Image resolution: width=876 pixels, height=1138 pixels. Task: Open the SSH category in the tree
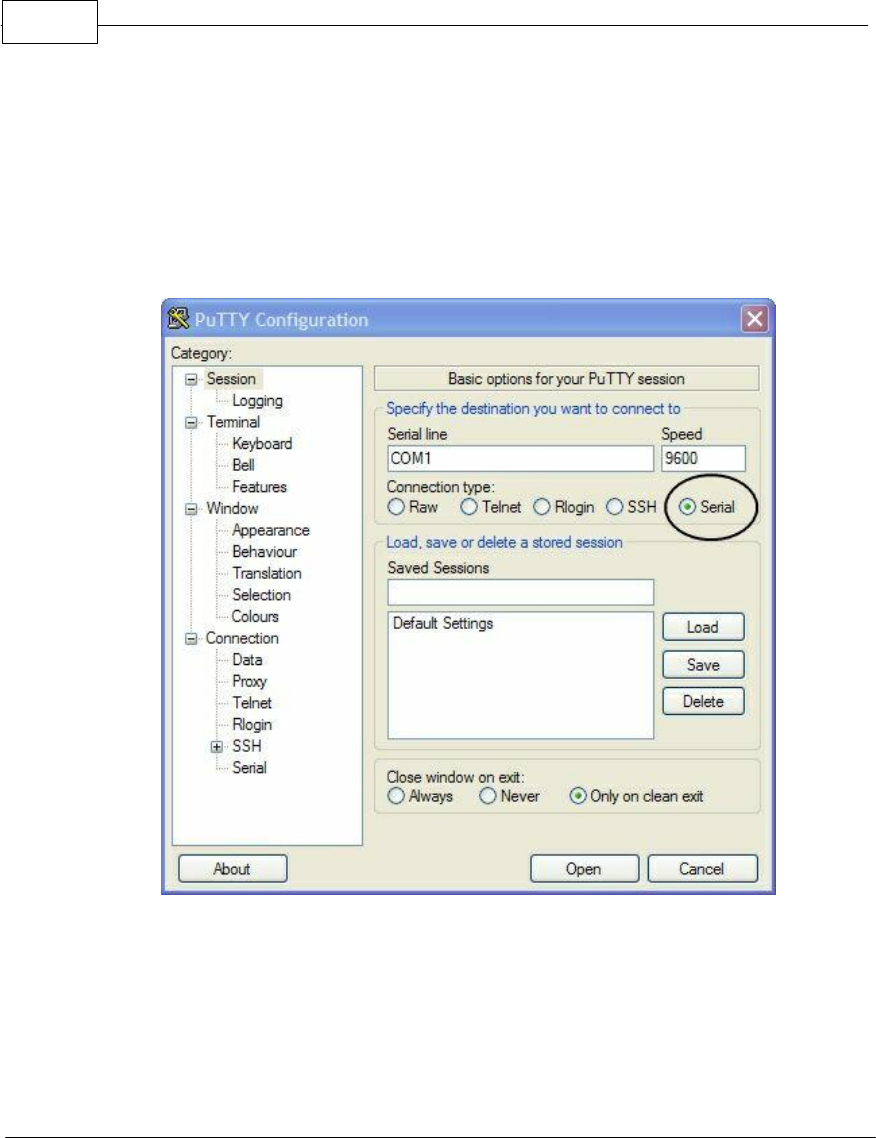(247, 746)
